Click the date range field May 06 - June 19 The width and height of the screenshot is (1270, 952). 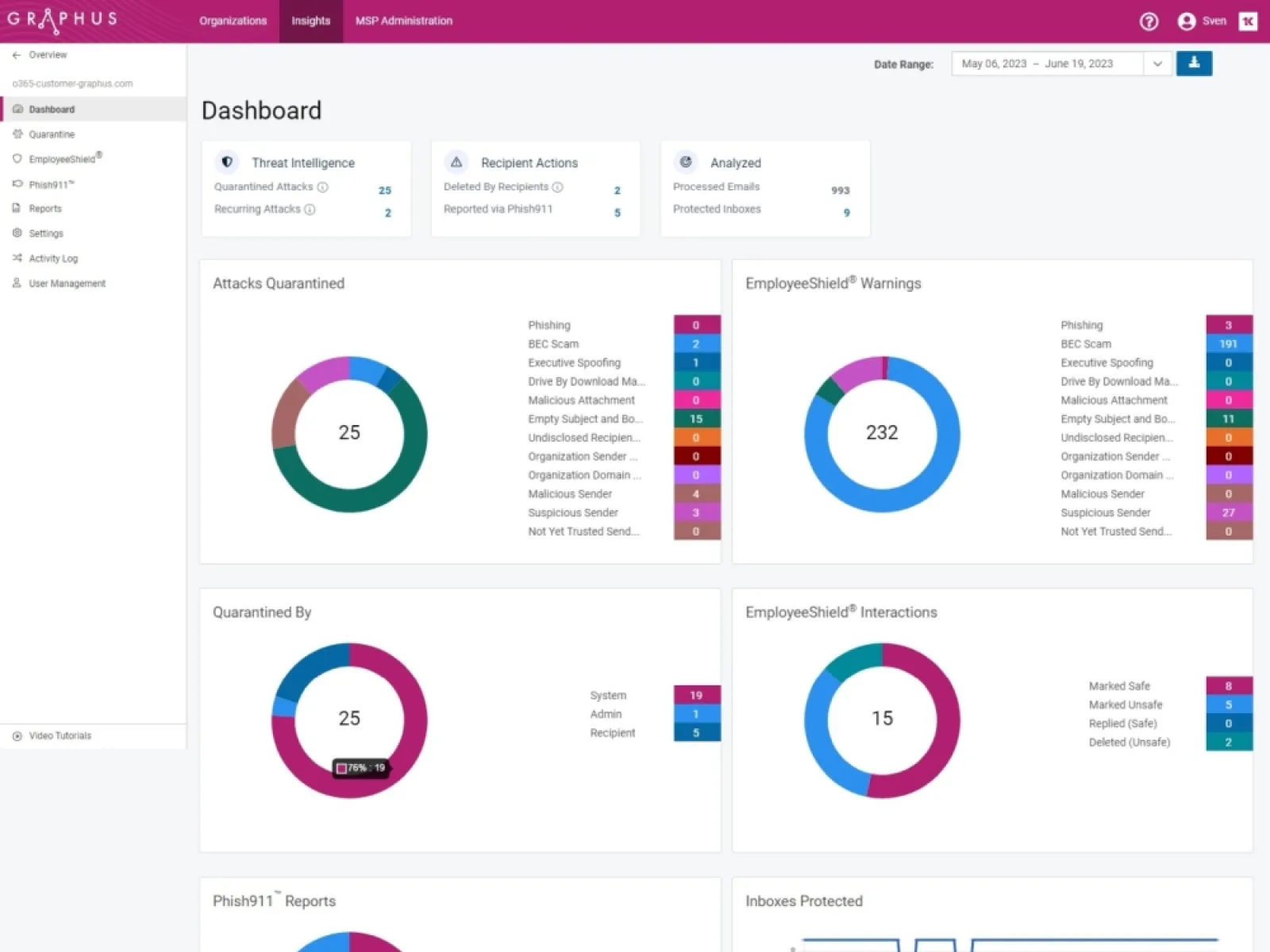[x=1047, y=63]
